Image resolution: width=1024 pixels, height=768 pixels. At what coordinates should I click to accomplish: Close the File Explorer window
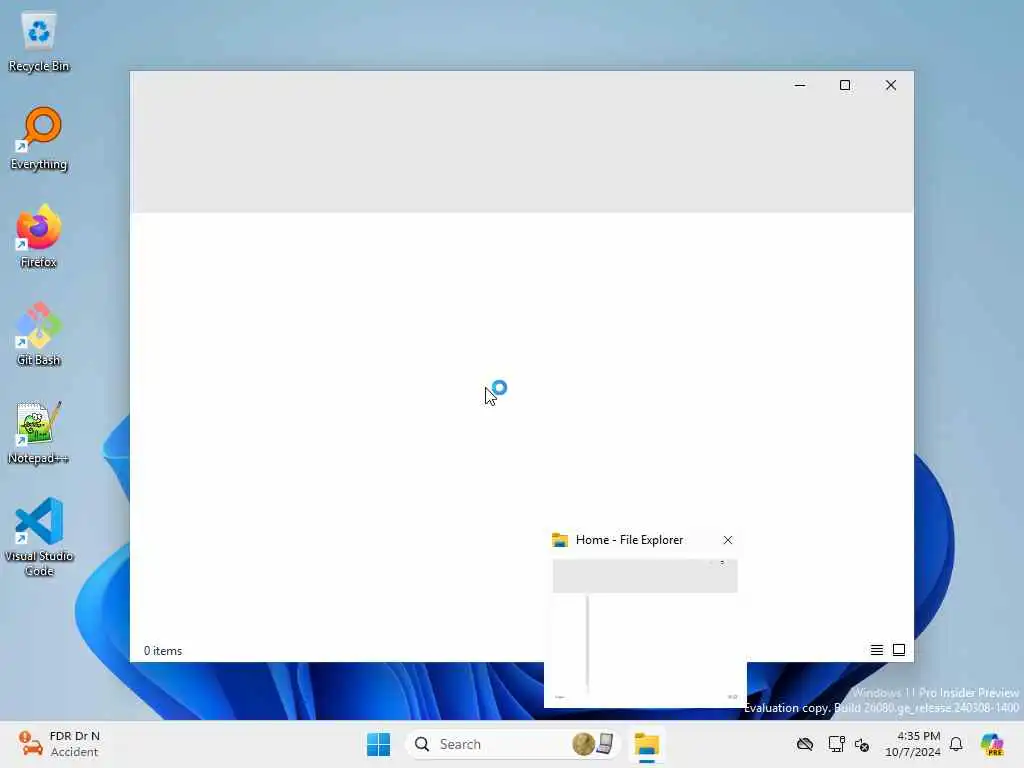point(891,85)
